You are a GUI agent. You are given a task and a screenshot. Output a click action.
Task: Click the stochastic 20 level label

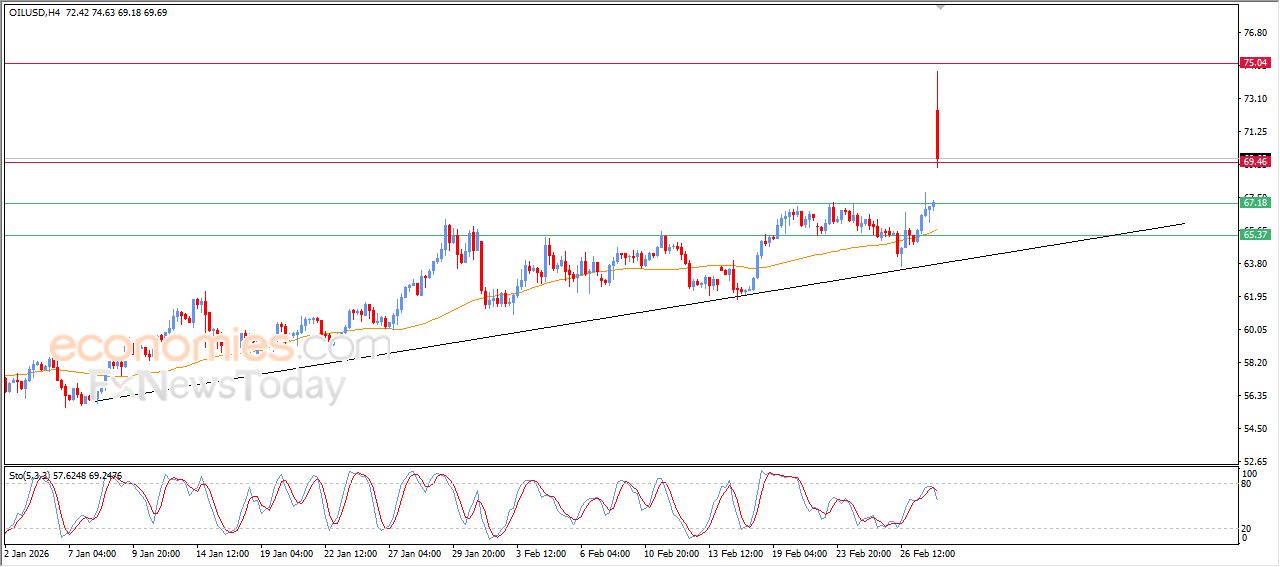pos(1246,527)
